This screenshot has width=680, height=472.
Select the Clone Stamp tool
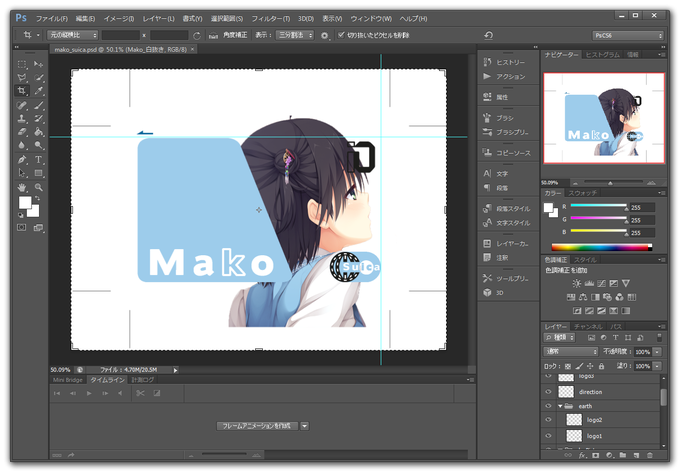[22, 118]
